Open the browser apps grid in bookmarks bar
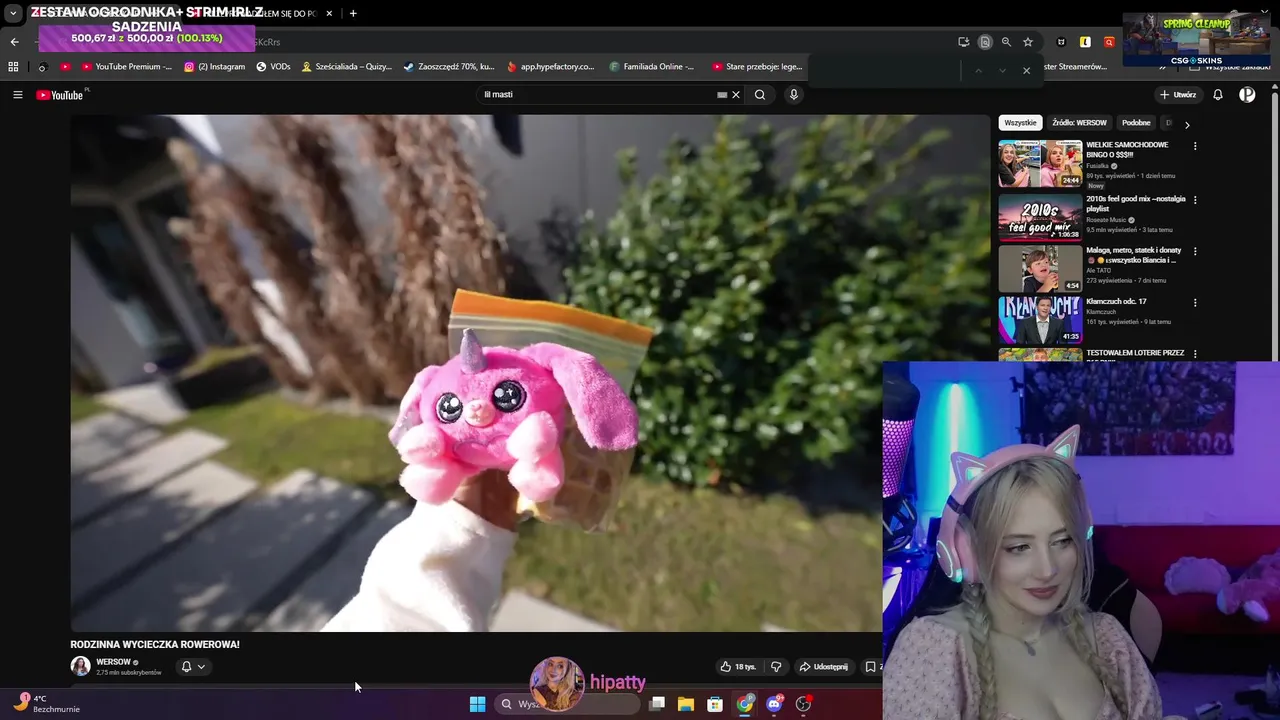Viewport: 1280px width, 720px height. pos(13,67)
